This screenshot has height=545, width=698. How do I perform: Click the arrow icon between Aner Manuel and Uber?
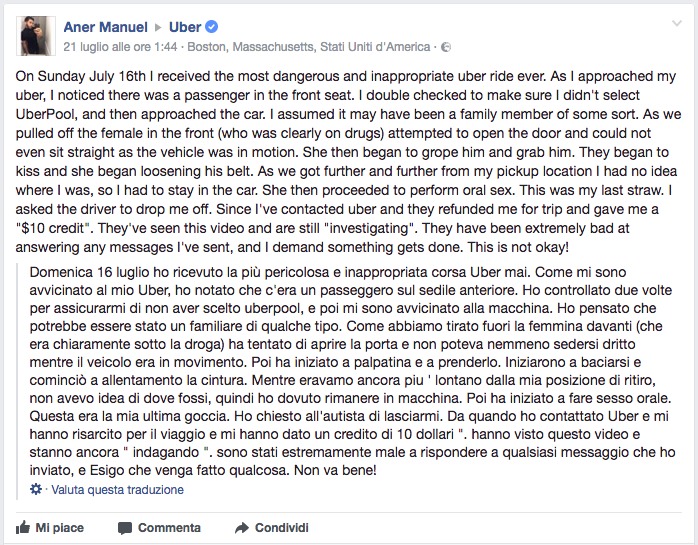pyautogui.click(x=158, y=28)
